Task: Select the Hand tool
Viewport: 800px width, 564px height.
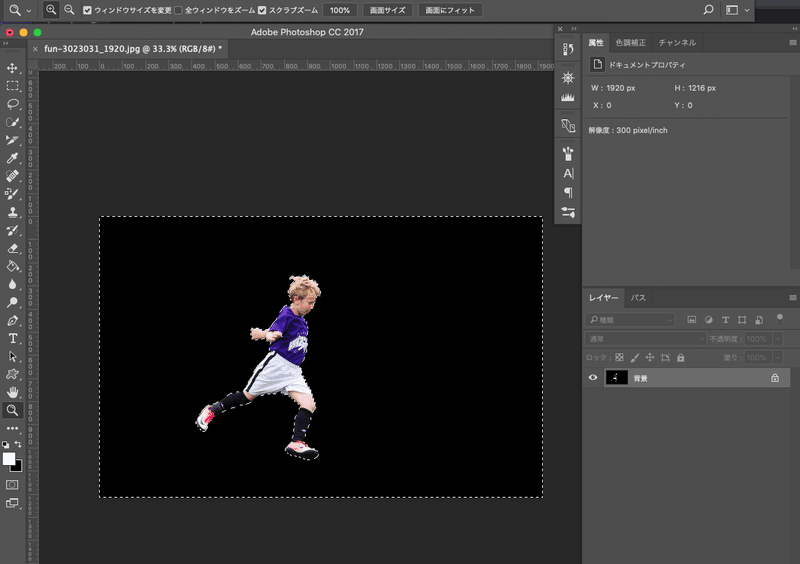Action: click(x=12, y=392)
